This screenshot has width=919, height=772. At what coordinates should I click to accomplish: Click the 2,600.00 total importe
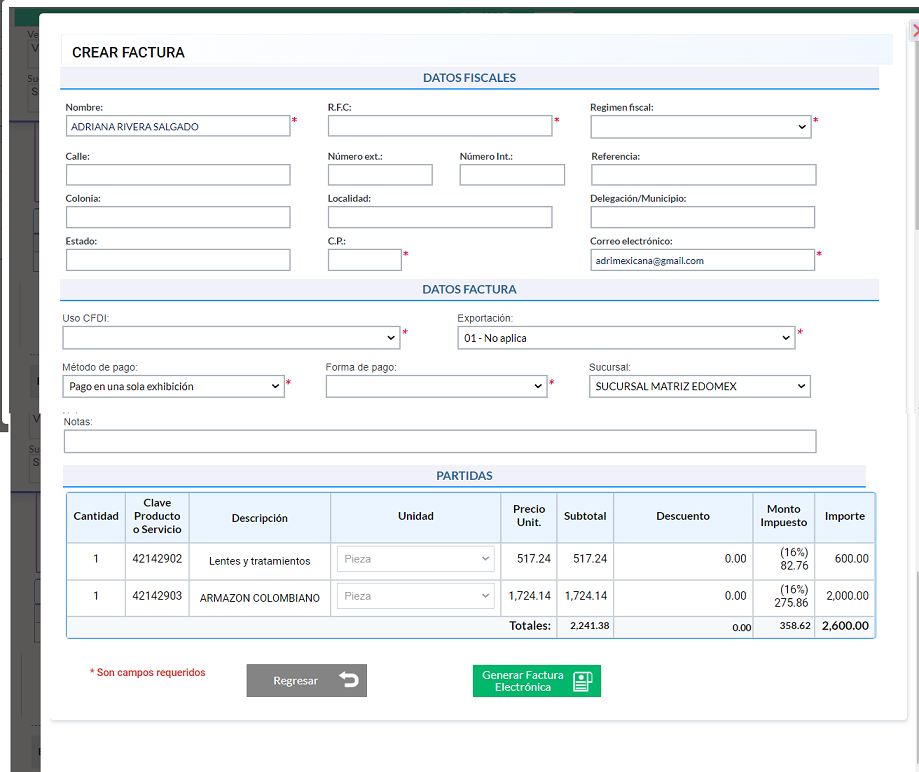point(845,625)
